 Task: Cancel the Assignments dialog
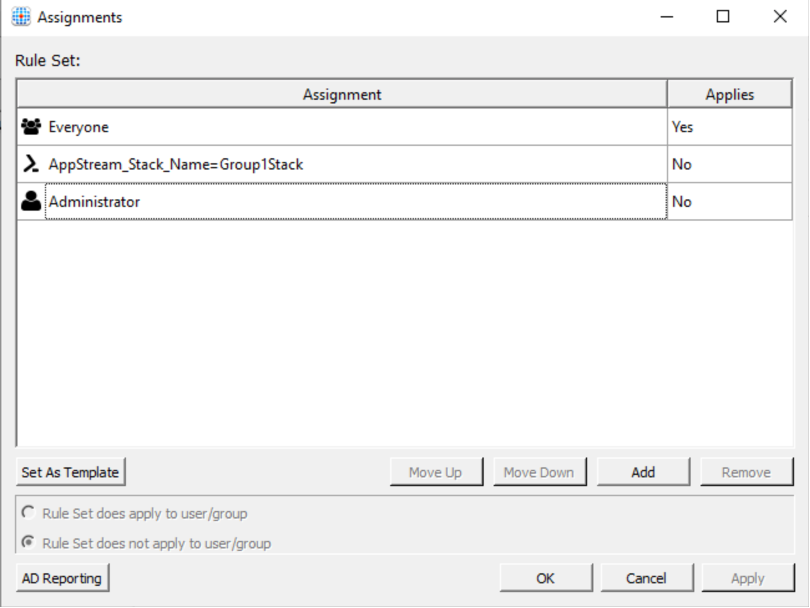[647, 577]
